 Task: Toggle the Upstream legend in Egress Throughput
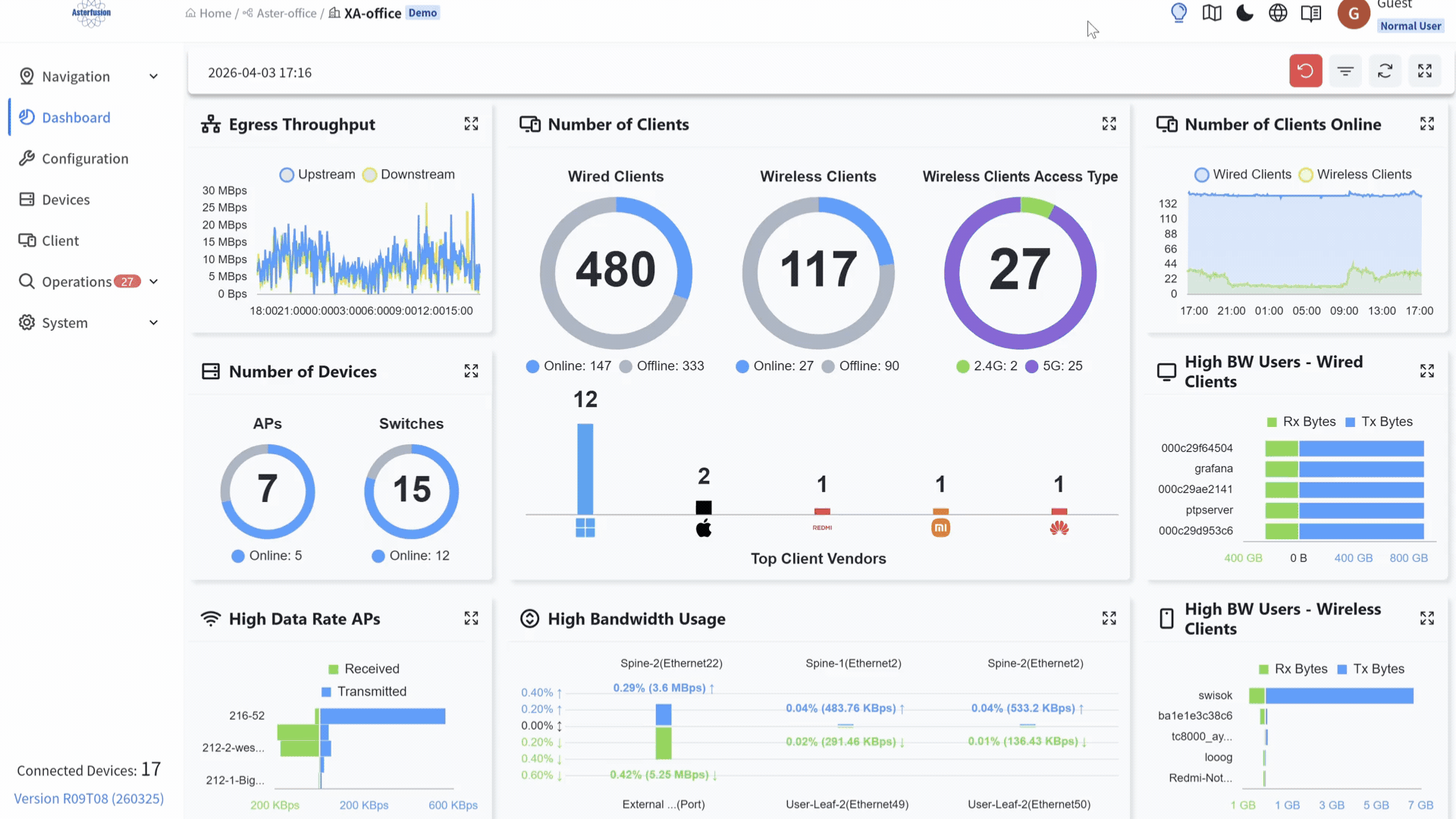(x=317, y=174)
